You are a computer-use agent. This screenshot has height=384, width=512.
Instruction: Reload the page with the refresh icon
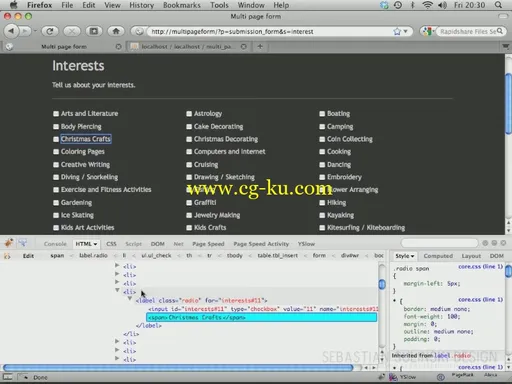tap(50, 31)
